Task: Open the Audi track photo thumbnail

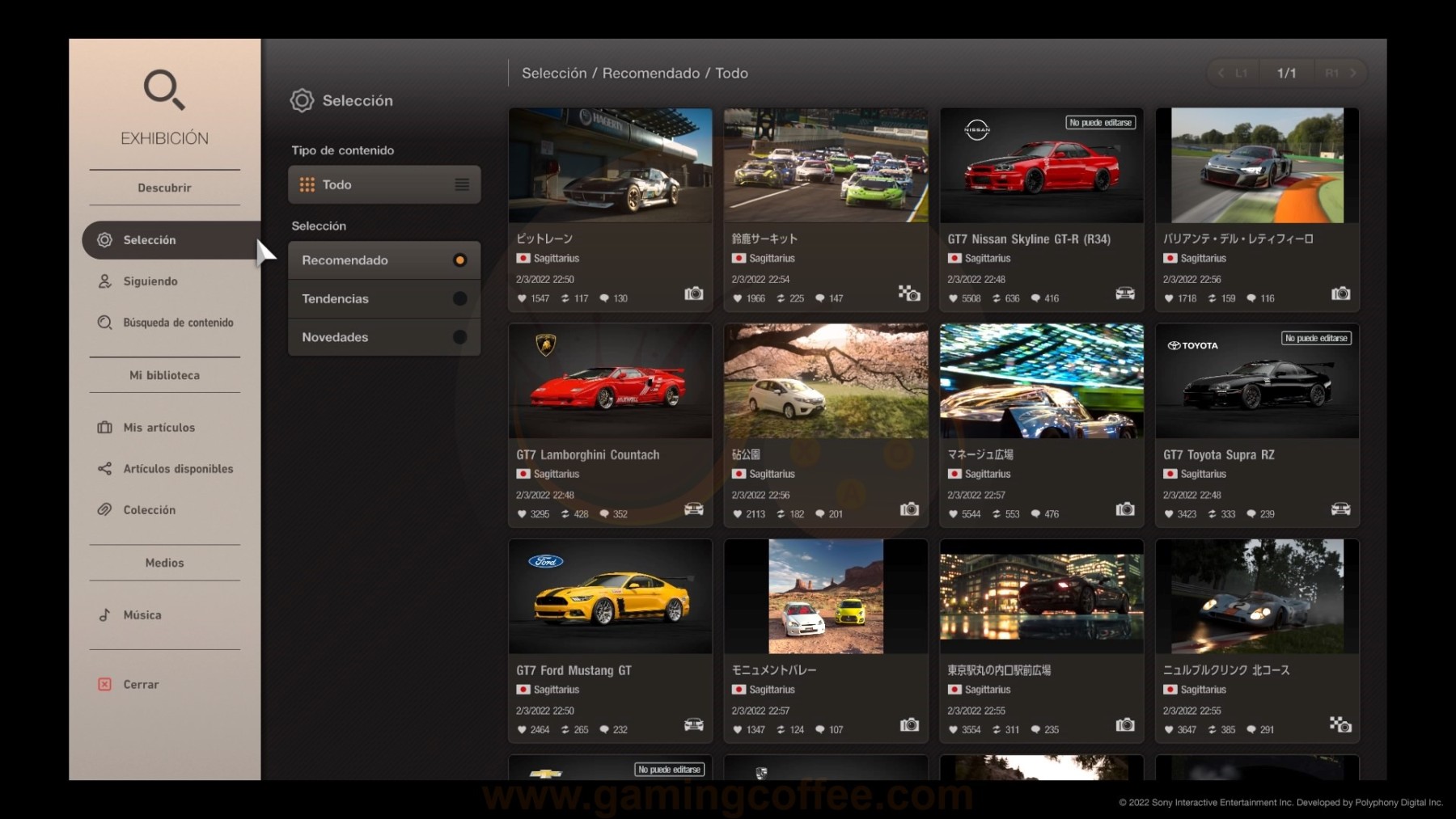Action: pos(1258,166)
